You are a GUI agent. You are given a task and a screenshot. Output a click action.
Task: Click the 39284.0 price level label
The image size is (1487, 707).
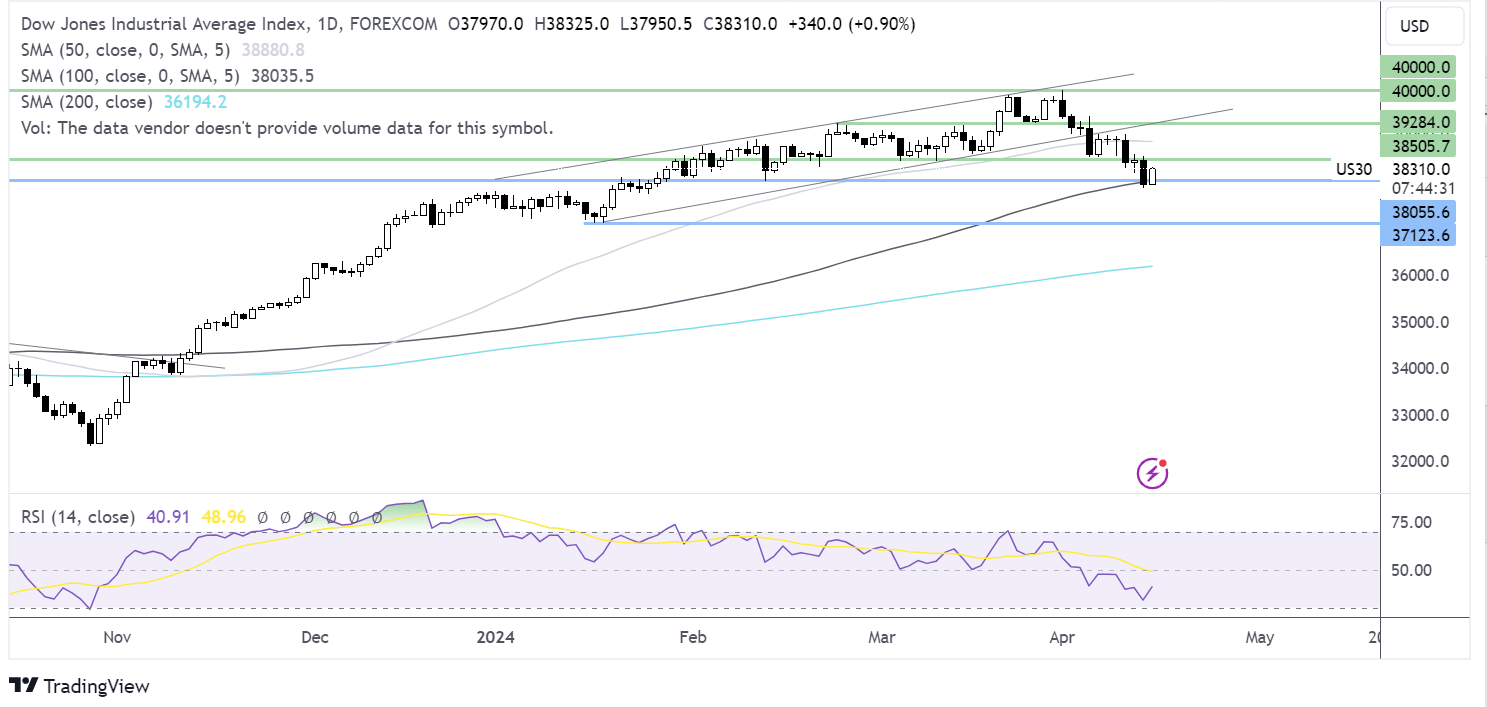tap(1418, 121)
